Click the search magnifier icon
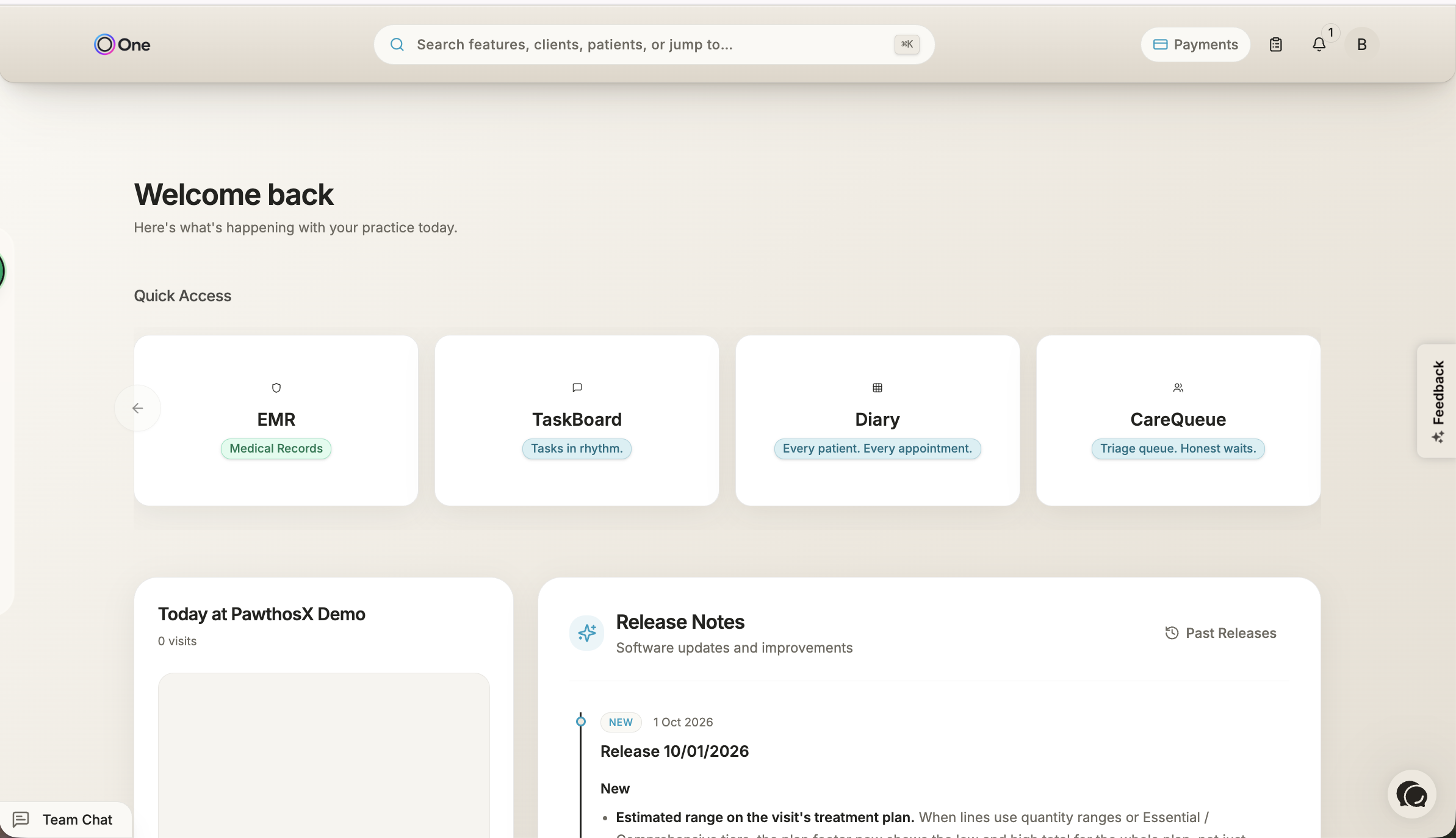This screenshot has height=838, width=1456. [x=397, y=45]
